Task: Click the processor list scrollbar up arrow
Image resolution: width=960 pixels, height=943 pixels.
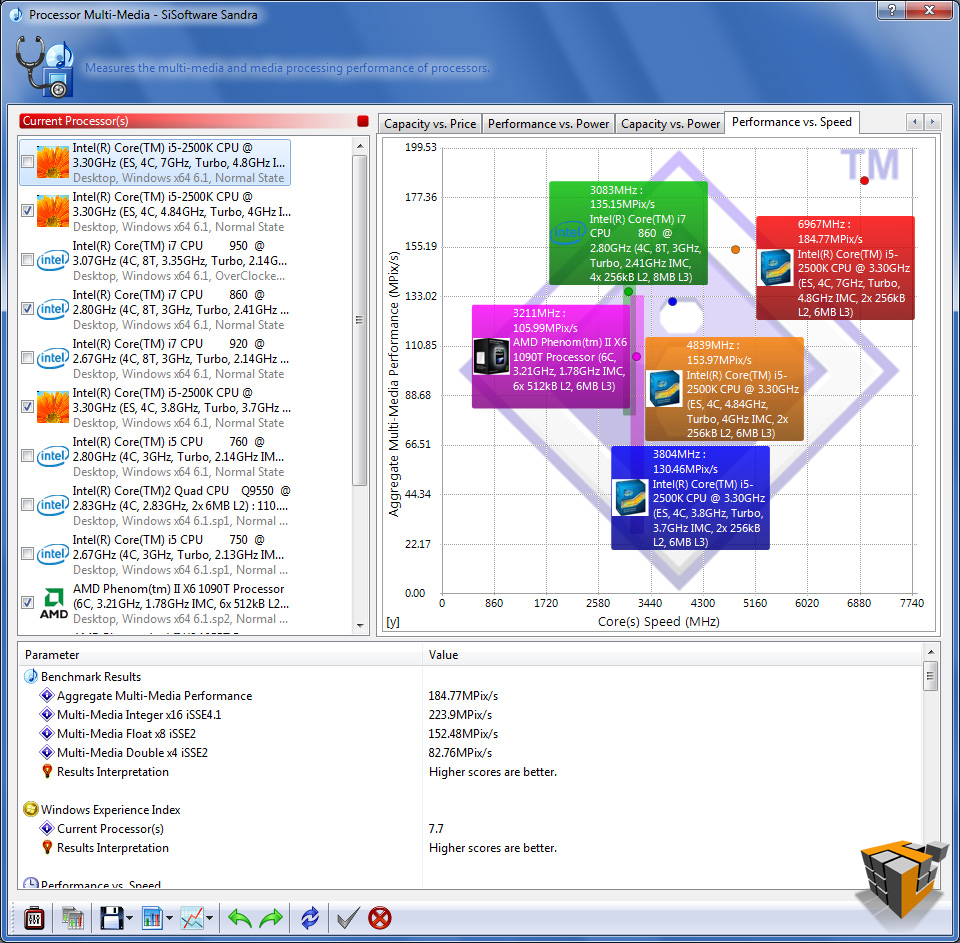Action: 360,146
